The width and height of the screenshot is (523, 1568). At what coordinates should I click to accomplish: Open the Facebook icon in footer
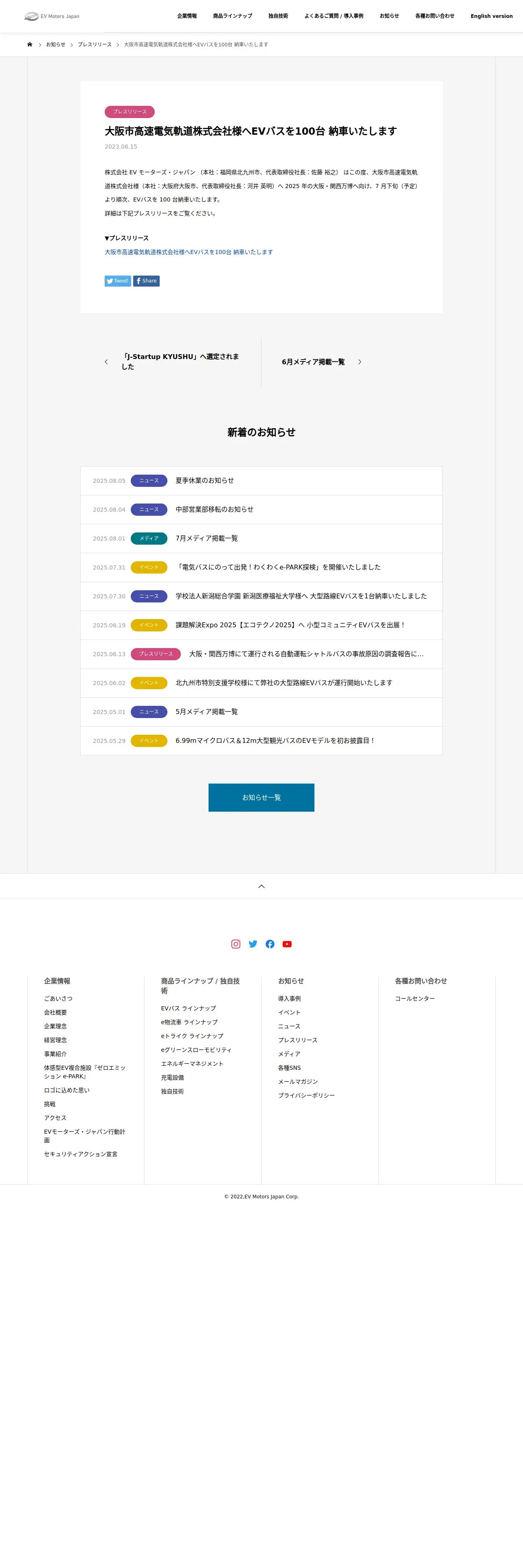click(x=270, y=944)
